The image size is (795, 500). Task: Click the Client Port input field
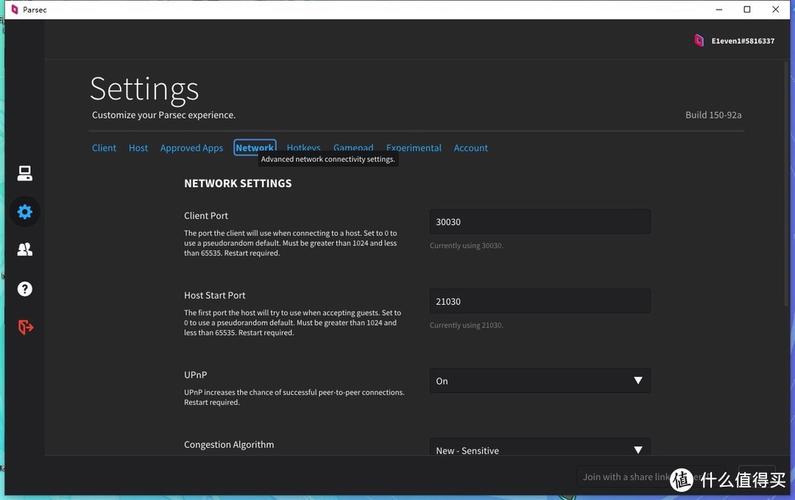pyautogui.click(x=539, y=222)
